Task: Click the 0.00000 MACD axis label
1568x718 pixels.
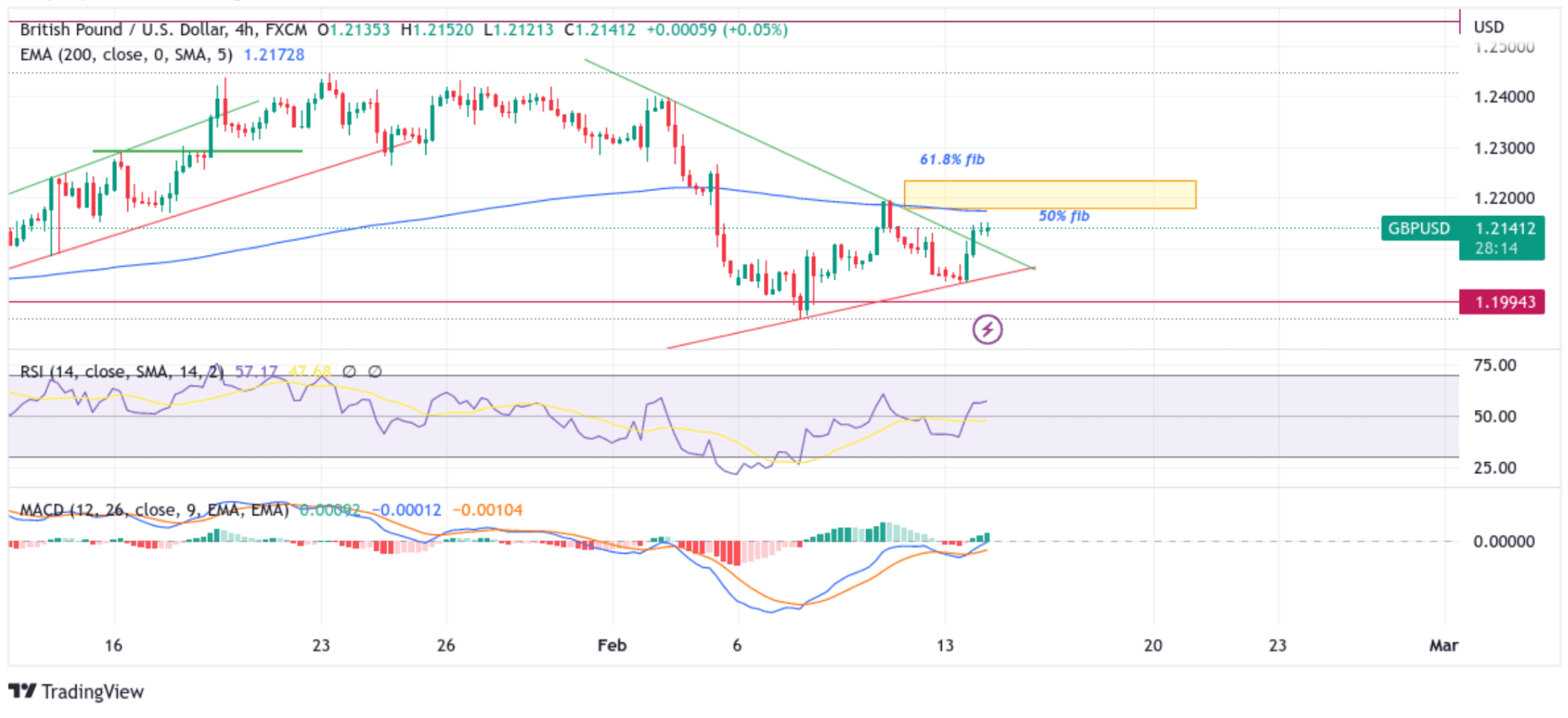Action: pyautogui.click(x=1504, y=542)
